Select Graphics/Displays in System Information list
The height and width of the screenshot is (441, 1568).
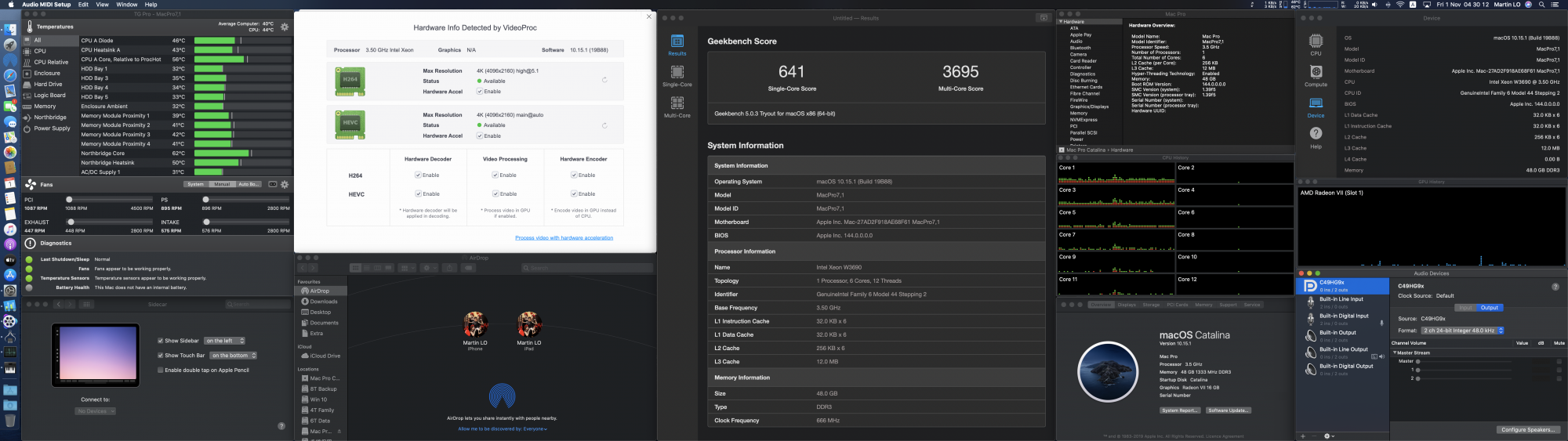click(1090, 107)
